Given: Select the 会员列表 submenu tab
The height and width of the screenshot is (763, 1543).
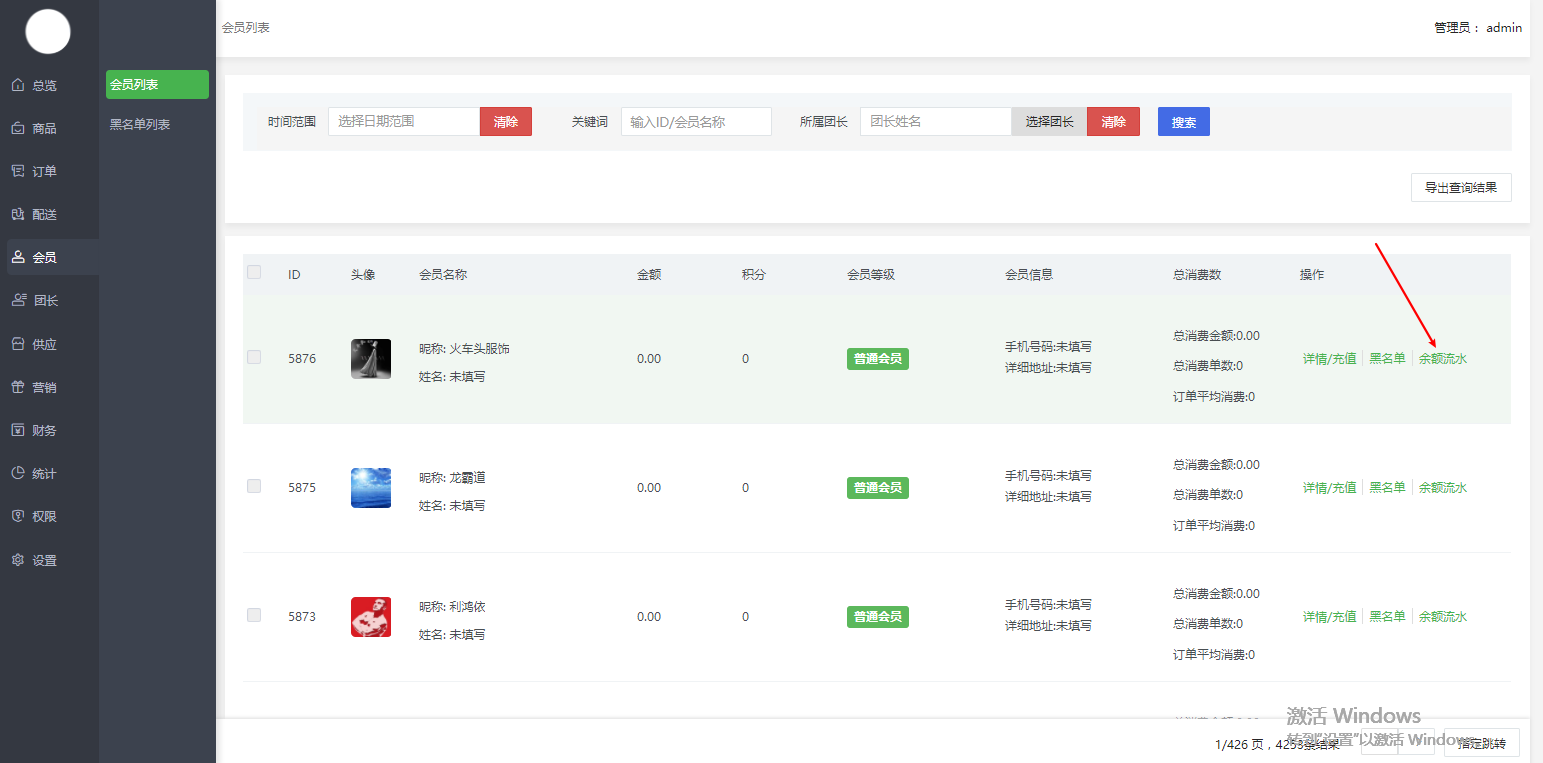Looking at the screenshot, I should (157, 85).
